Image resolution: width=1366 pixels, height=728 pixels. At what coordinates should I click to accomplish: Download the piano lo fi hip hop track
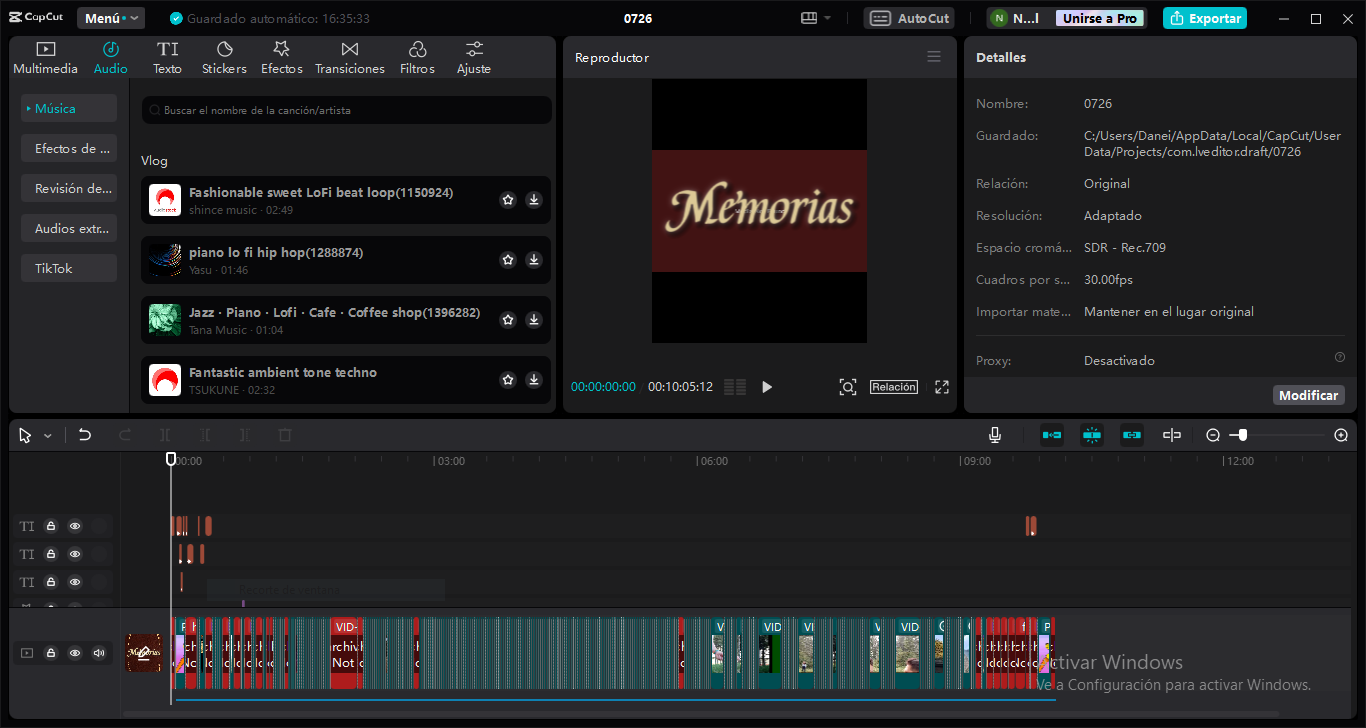click(534, 260)
